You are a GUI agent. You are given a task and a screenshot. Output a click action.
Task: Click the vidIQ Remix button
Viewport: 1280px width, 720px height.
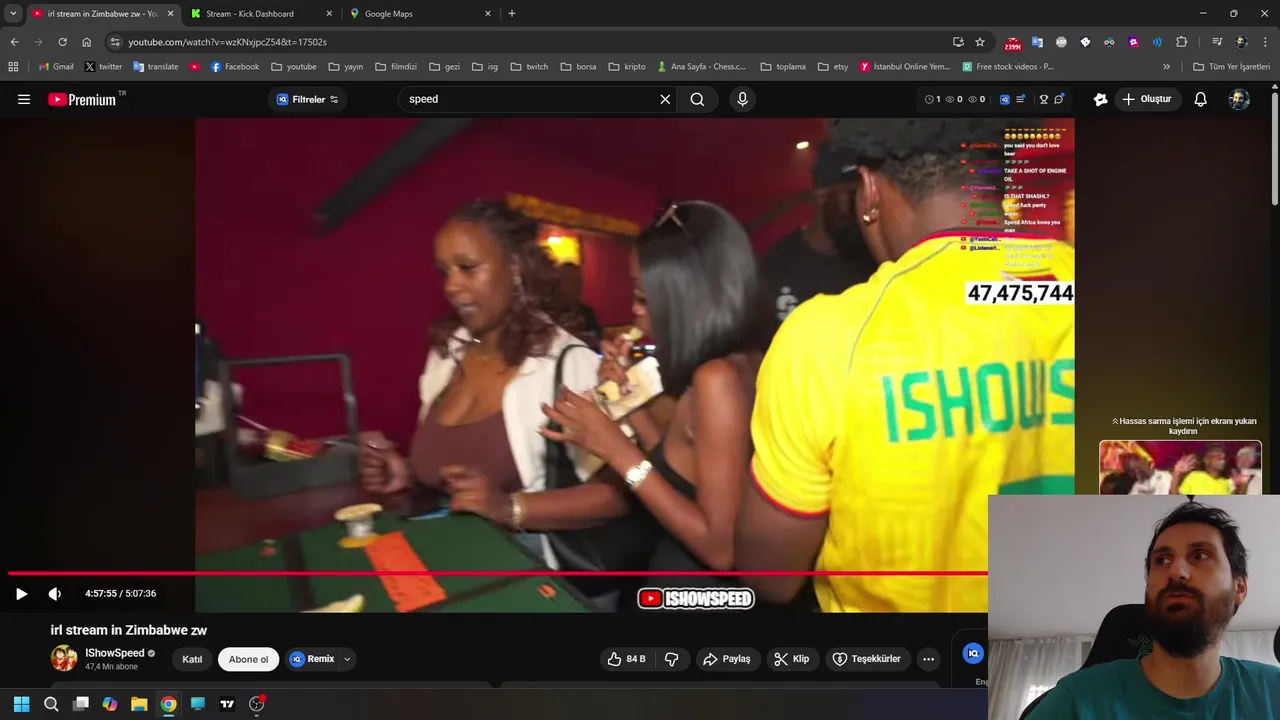click(312, 659)
